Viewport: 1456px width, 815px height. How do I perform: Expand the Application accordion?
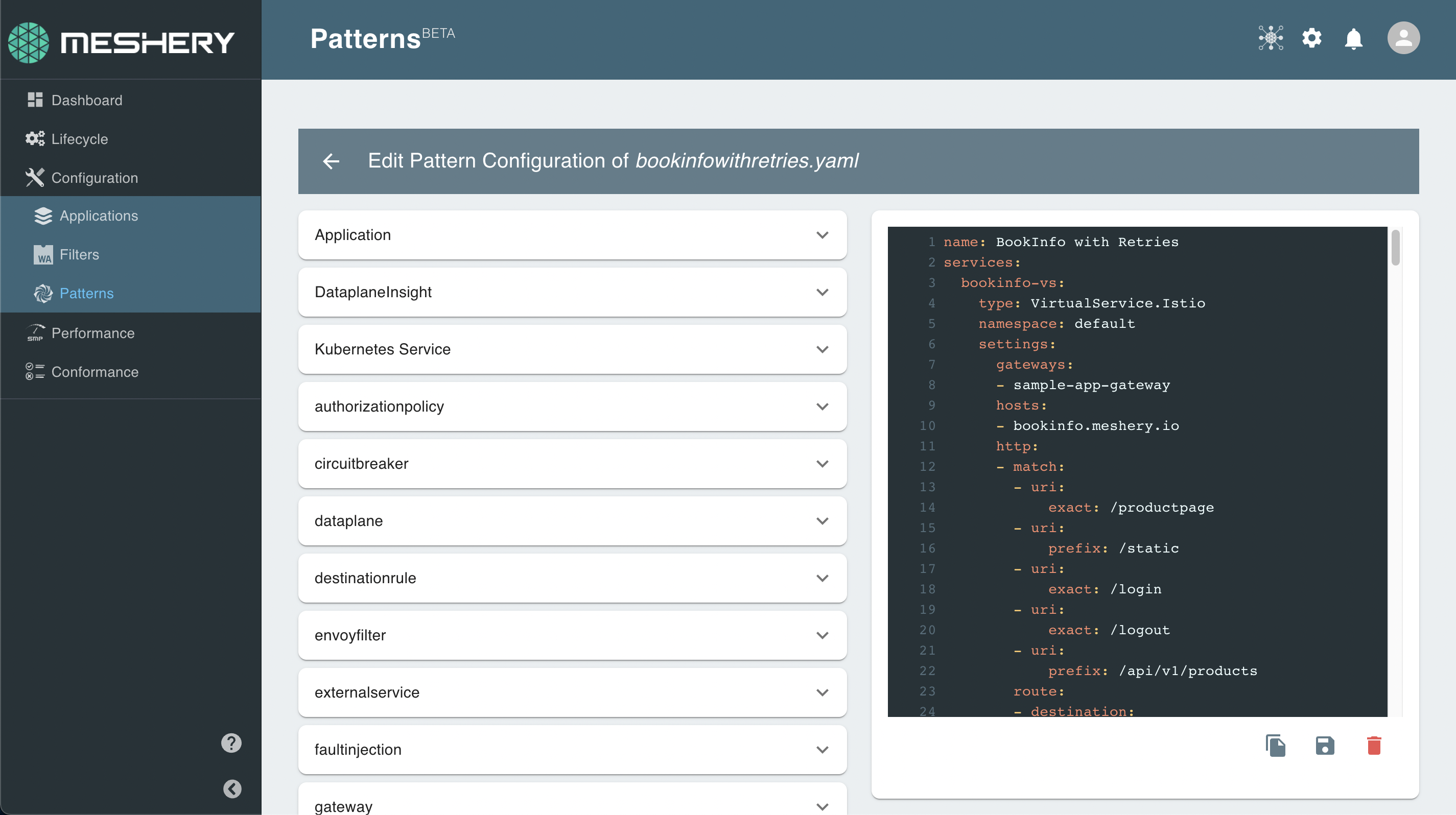pyautogui.click(x=572, y=235)
